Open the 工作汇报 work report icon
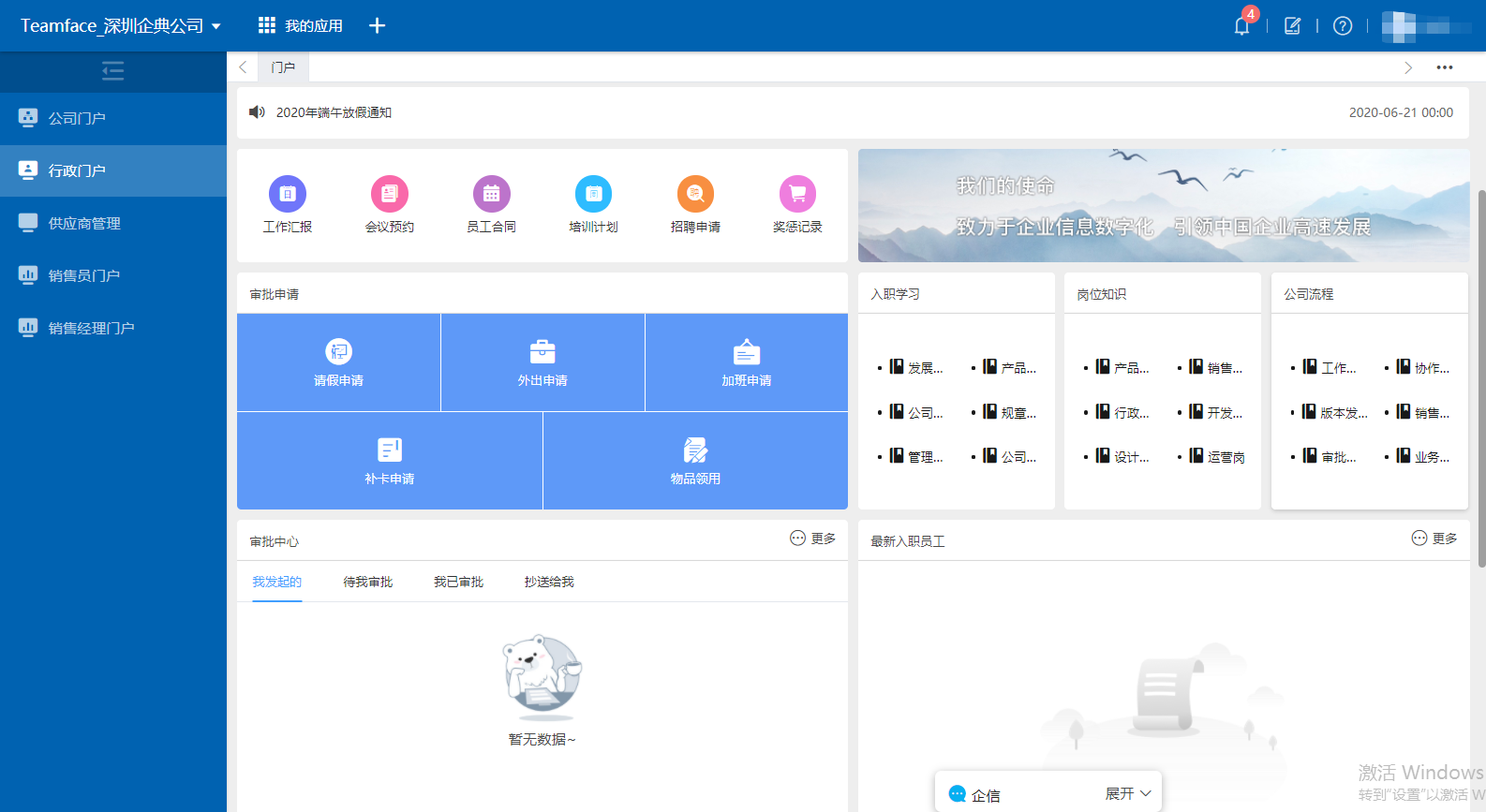 pos(288,195)
